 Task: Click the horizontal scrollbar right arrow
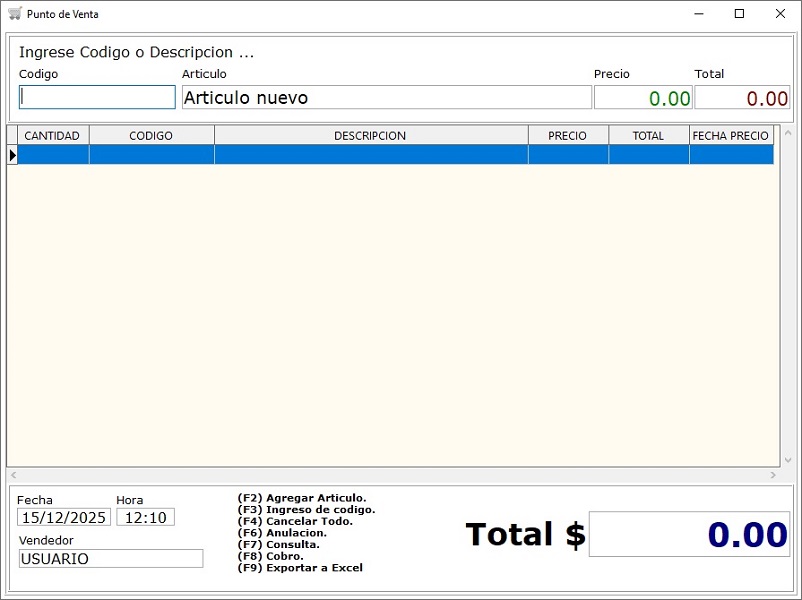pos(773,475)
